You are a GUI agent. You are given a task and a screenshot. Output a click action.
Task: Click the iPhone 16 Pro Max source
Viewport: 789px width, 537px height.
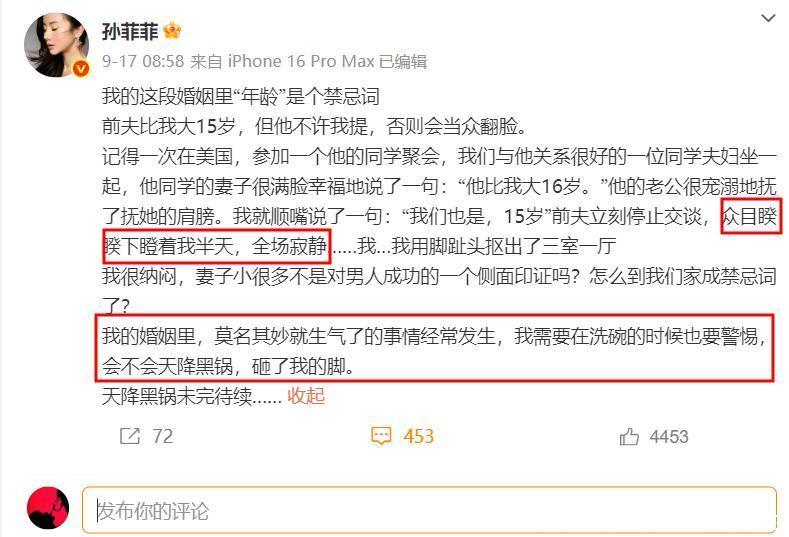coord(301,61)
